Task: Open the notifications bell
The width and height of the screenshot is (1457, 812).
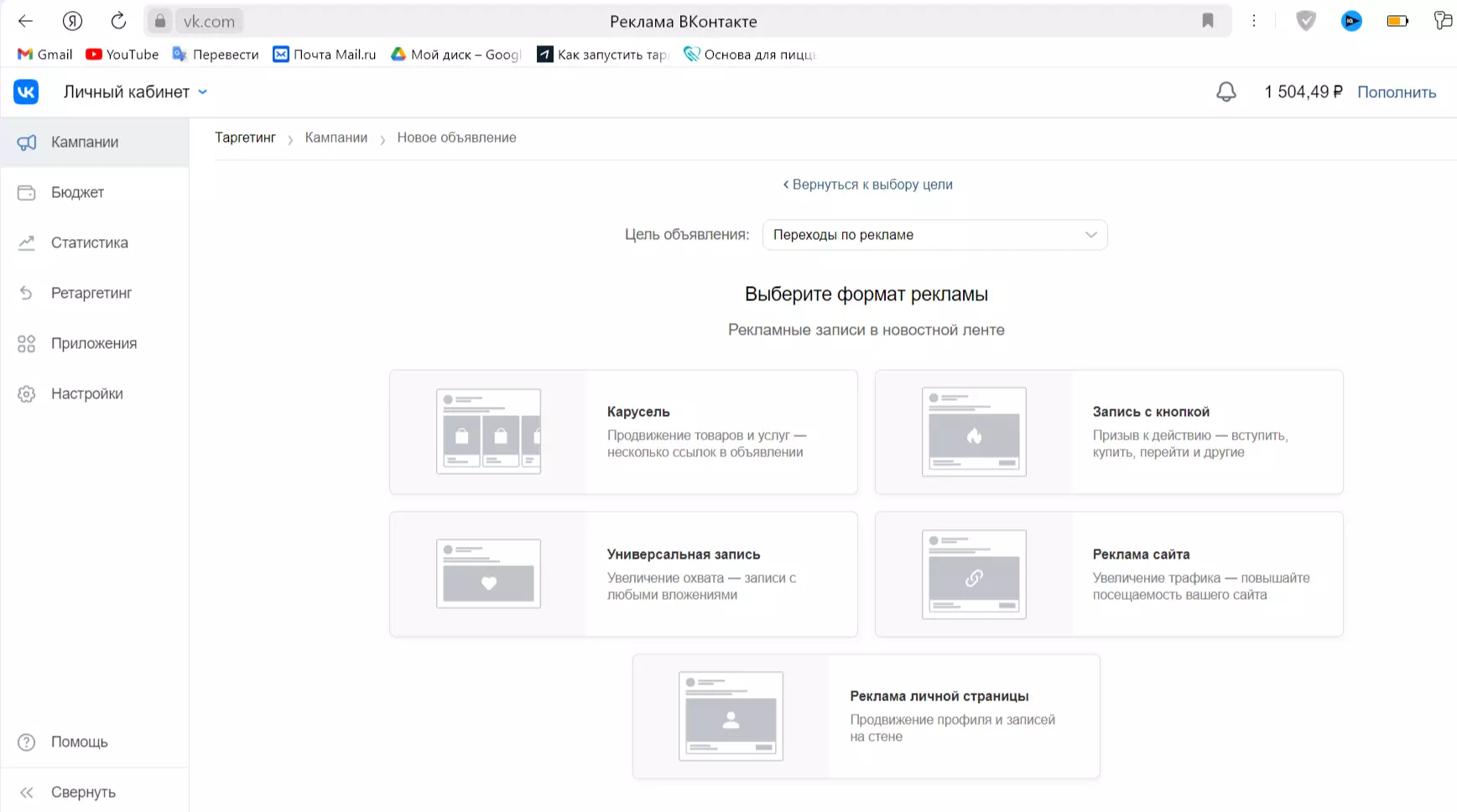Action: pyautogui.click(x=1225, y=92)
